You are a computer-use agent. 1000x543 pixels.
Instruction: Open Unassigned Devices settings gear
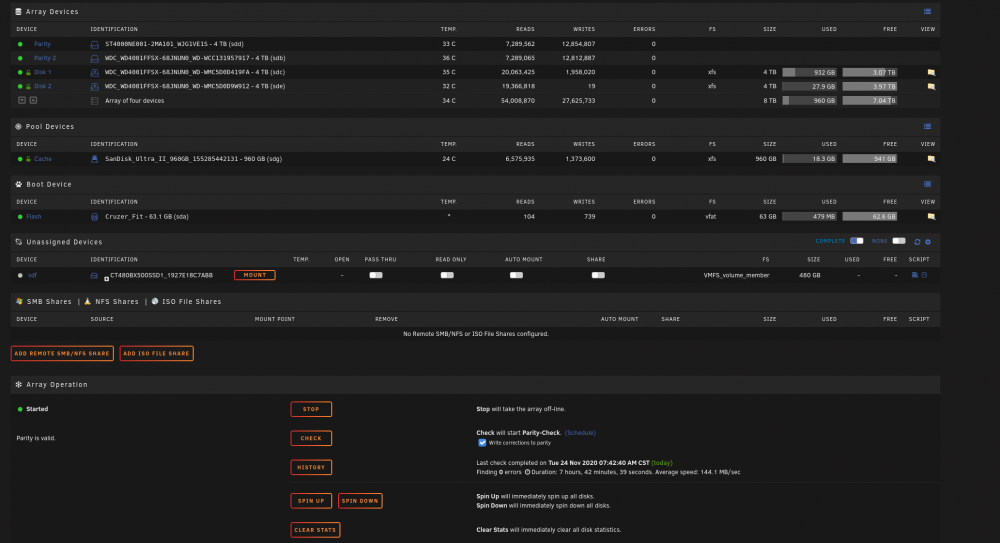pos(928,242)
